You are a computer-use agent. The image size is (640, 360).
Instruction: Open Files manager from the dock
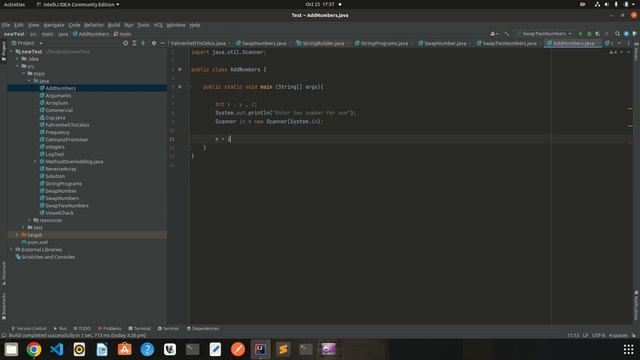tap(11, 349)
